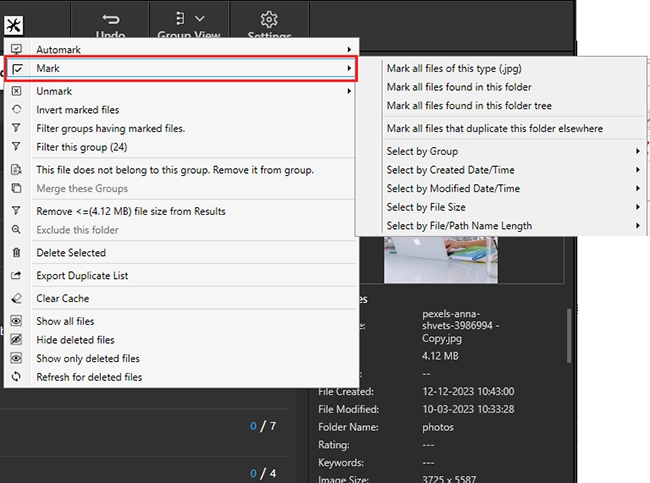The width and height of the screenshot is (650, 483).
Task: Open the Group View toolbar icon
Action: [180, 19]
